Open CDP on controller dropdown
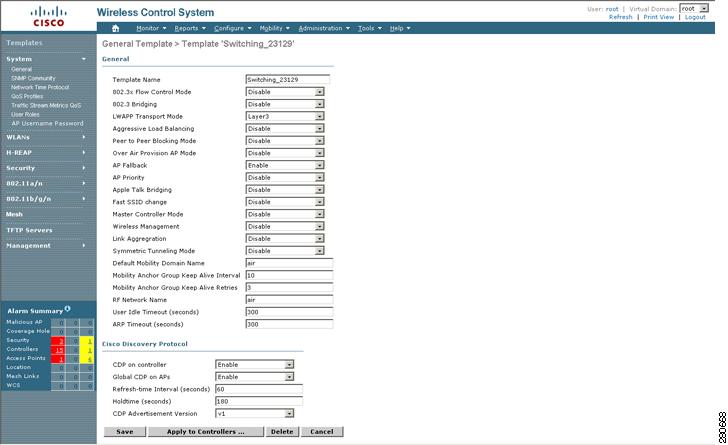728x445 pixels. coord(254,365)
